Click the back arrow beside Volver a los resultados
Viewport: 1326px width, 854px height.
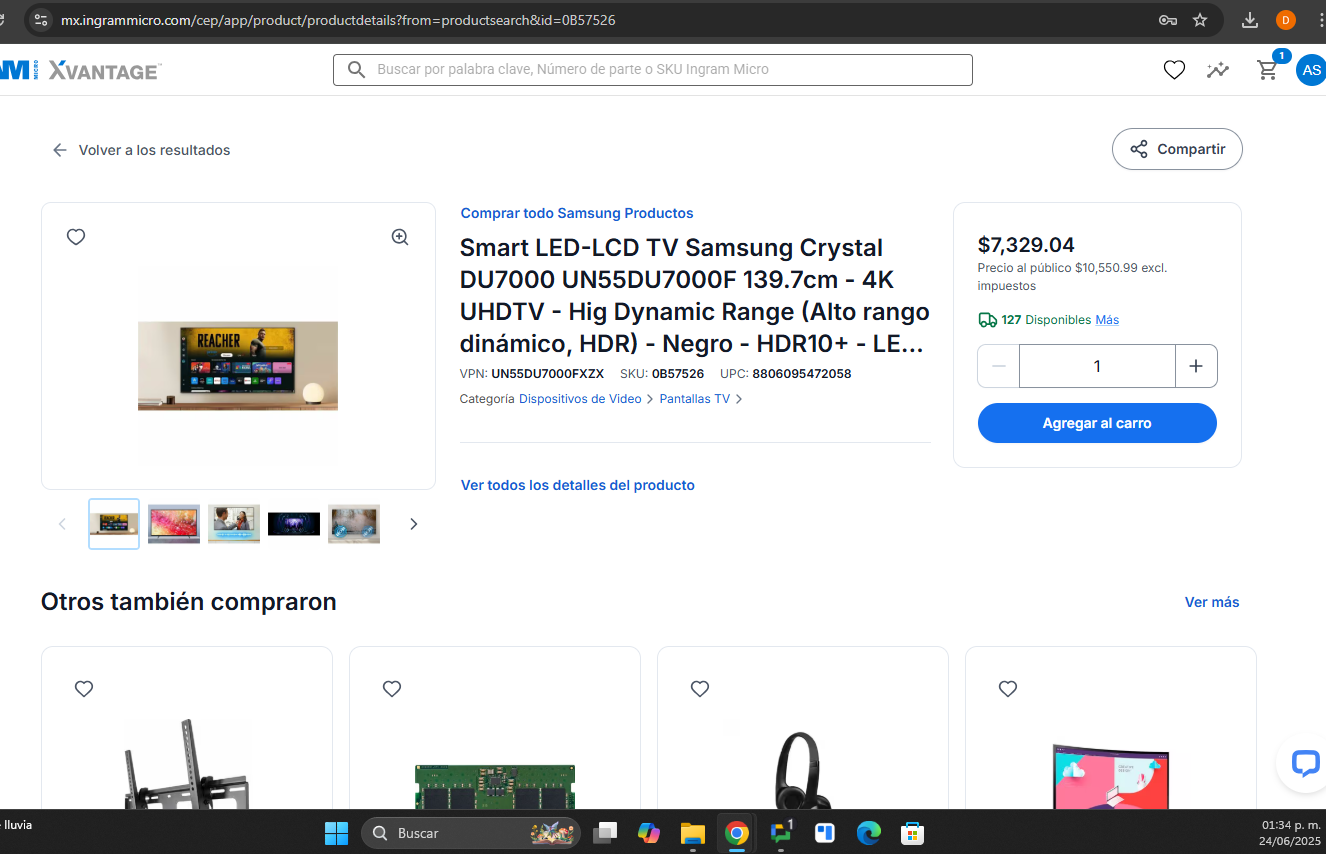pos(60,150)
